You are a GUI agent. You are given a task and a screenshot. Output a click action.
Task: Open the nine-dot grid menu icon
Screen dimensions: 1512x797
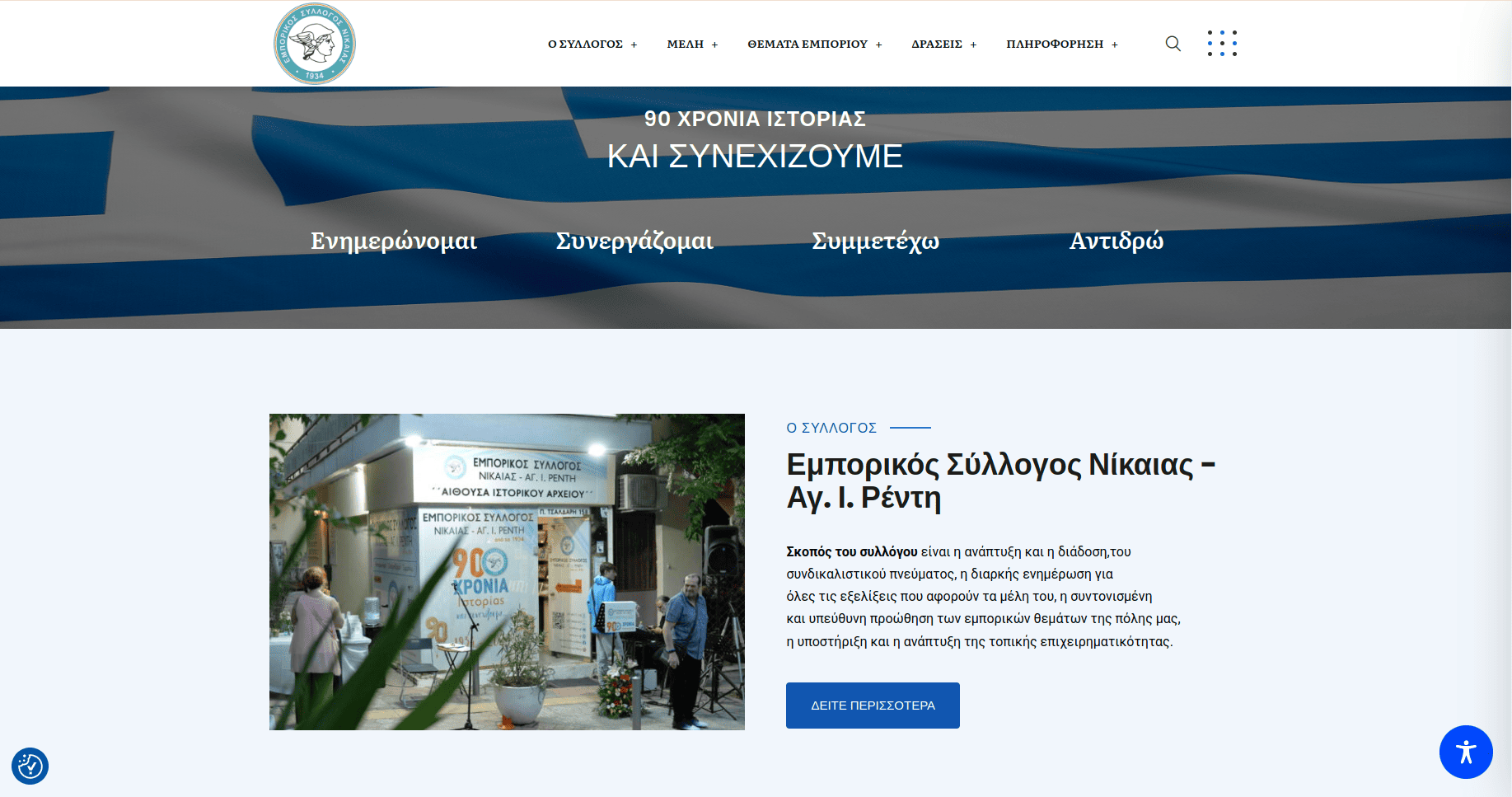(x=1222, y=44)
